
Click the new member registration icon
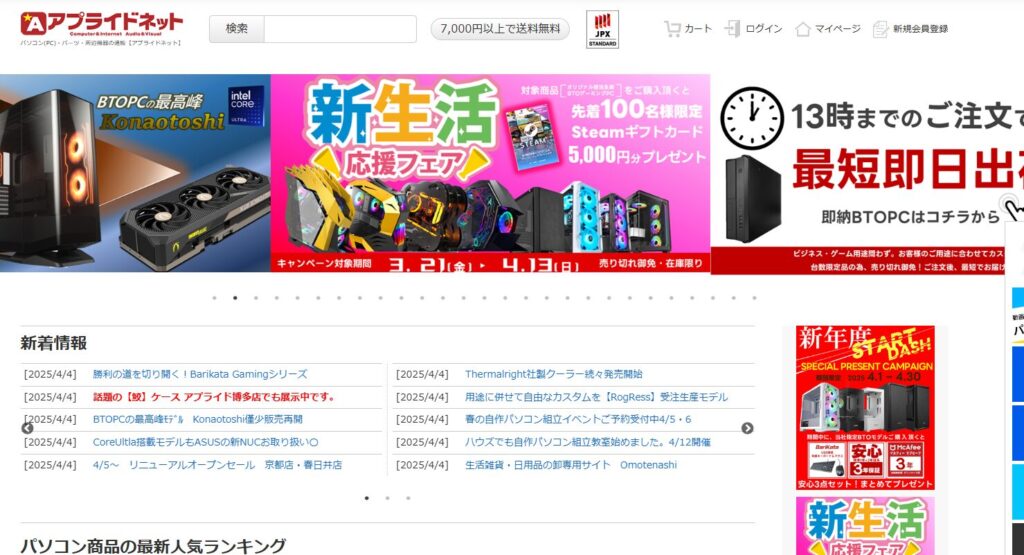click(x=880, y=29)
